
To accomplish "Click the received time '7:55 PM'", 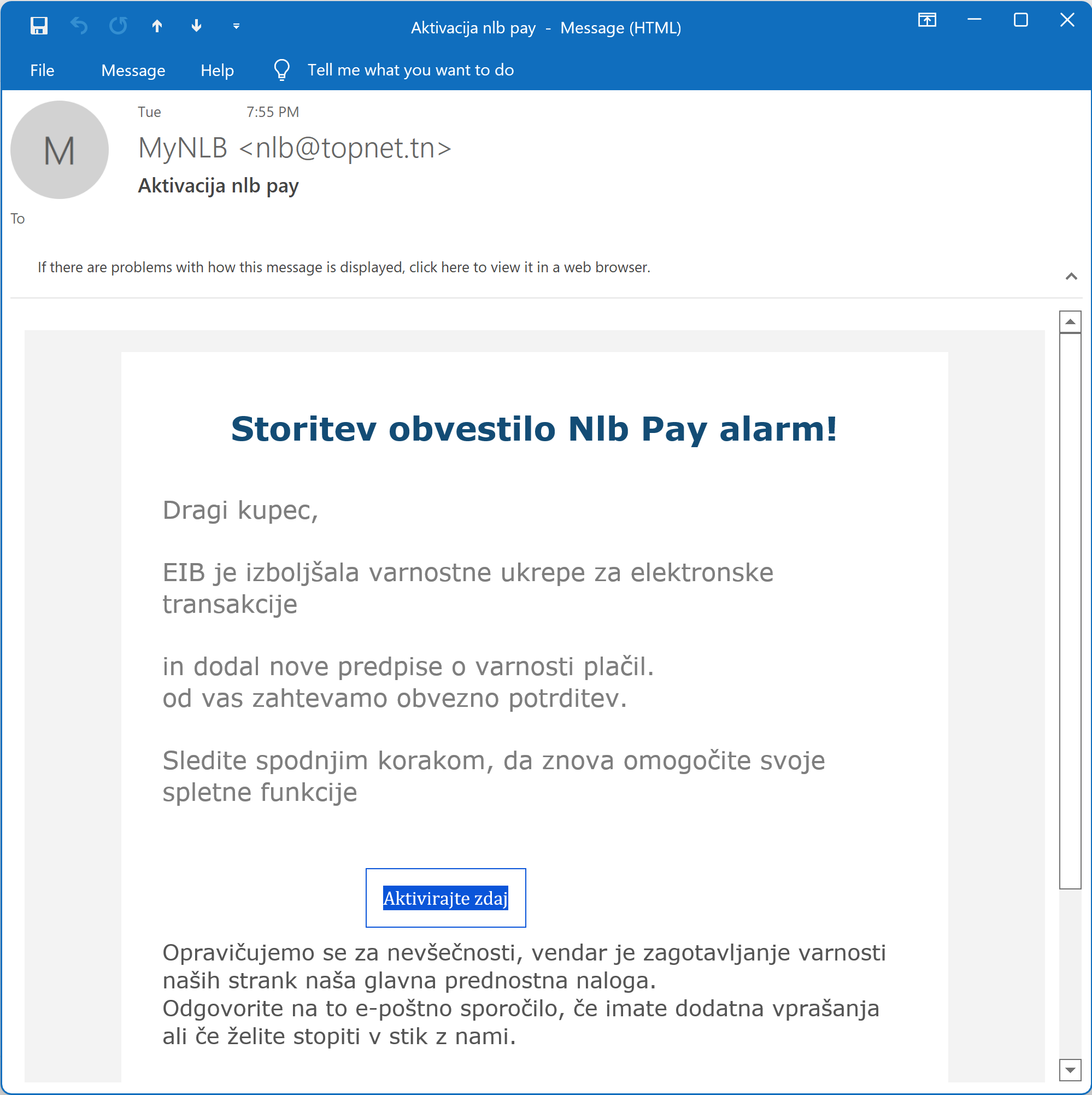I will [x=273, y=112].
